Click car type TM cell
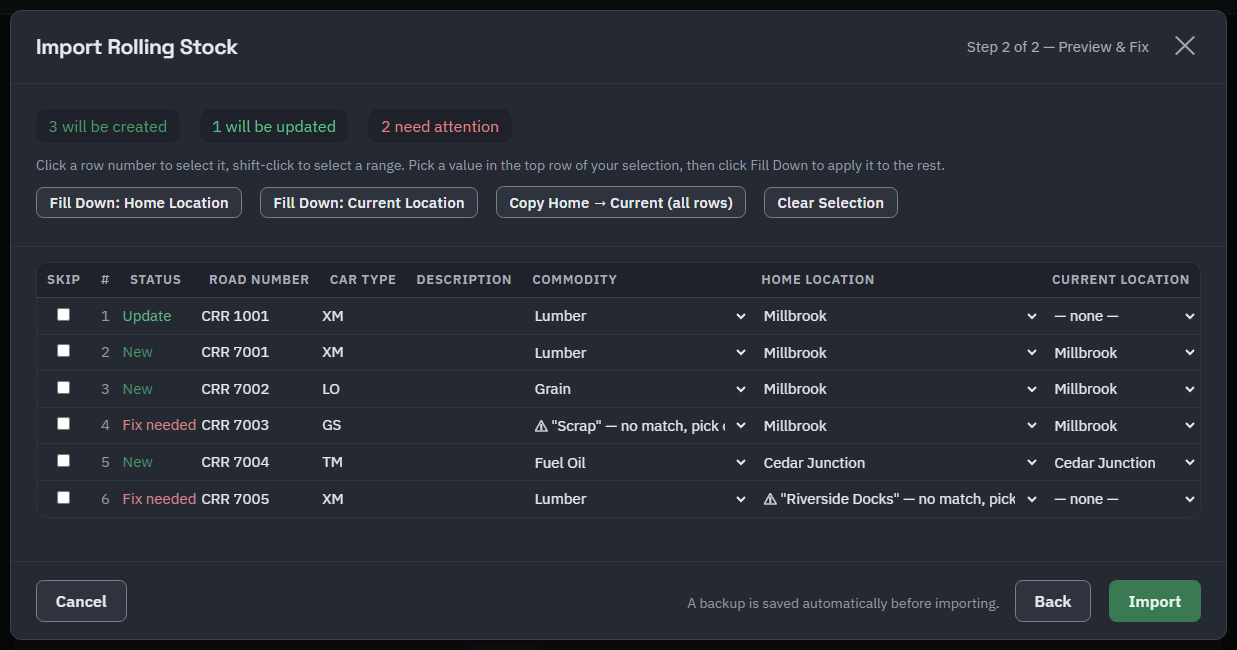Screen dimensions: 1237x650 tap(333, 462)
